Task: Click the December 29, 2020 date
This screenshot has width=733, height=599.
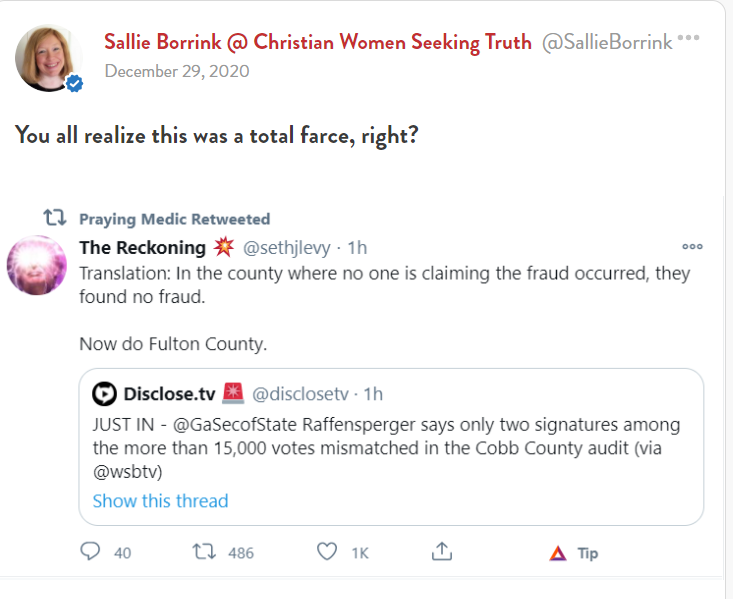Action: 177,71
